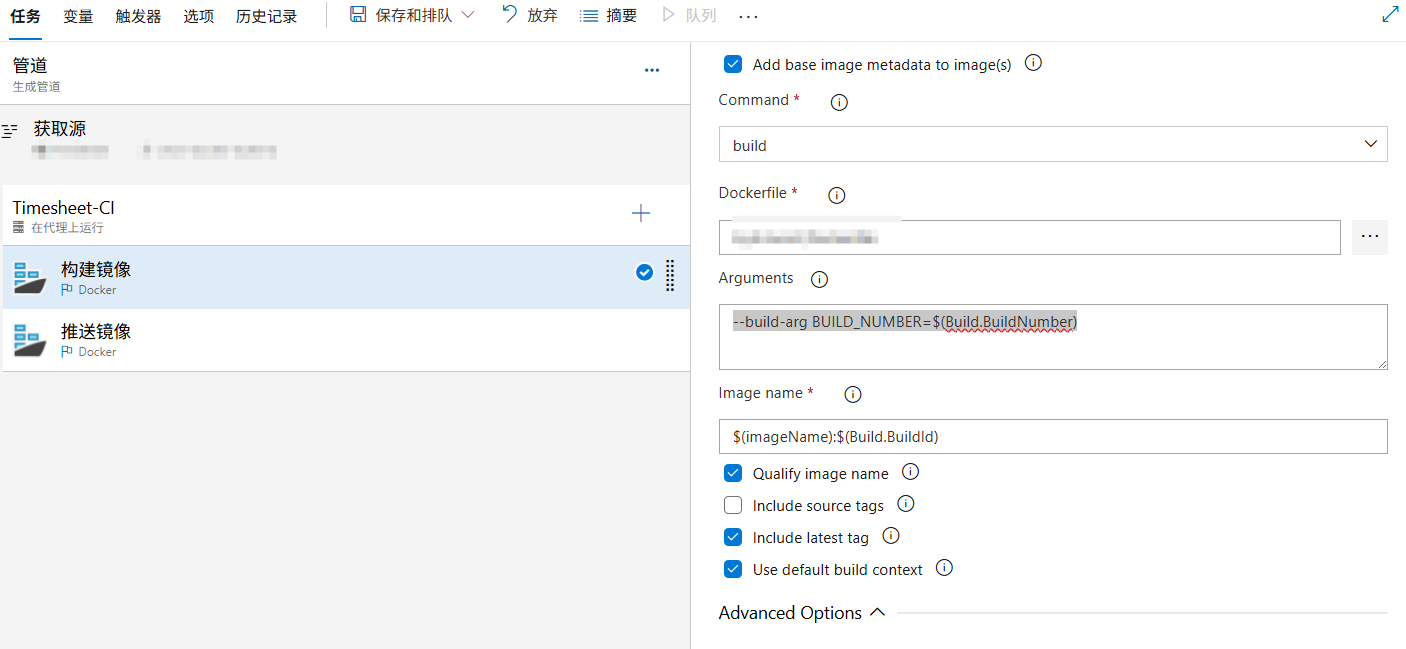Click the 队列 button label
This screenshot has height=649, width=1406.
coord(701,16)
